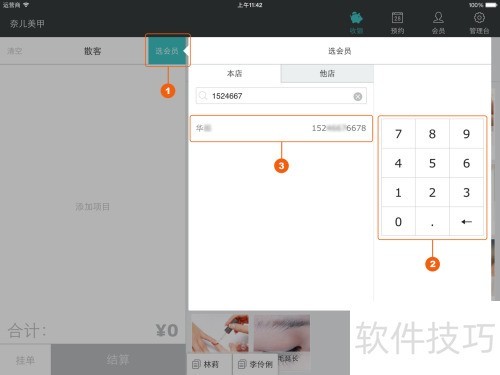
Task: Tap keypad digit 0
Action: (x=398, y=222)
